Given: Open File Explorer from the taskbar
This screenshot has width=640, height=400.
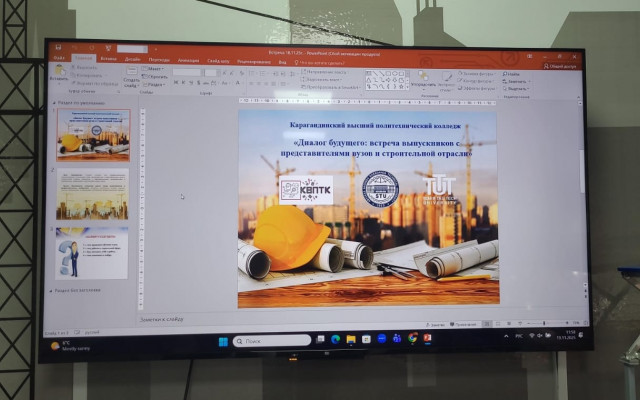Looking at the screenshot, I should [x=351, y=340].
